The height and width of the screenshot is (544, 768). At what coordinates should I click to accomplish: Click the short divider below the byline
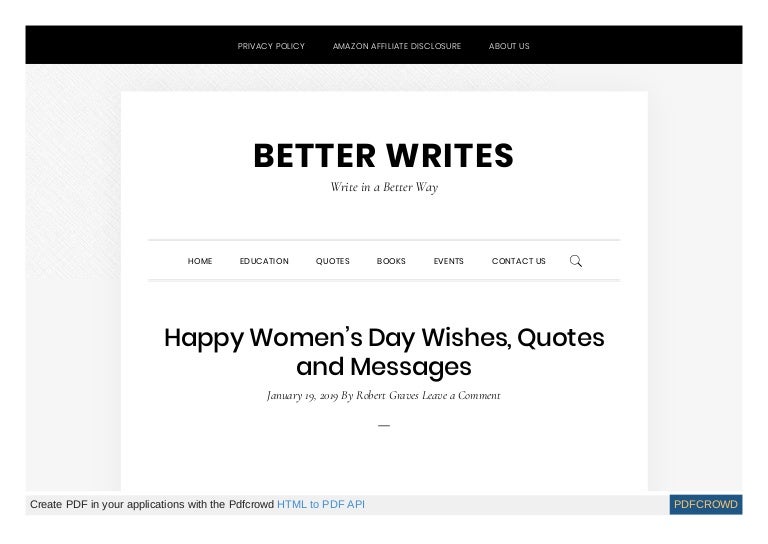point(384,426)
